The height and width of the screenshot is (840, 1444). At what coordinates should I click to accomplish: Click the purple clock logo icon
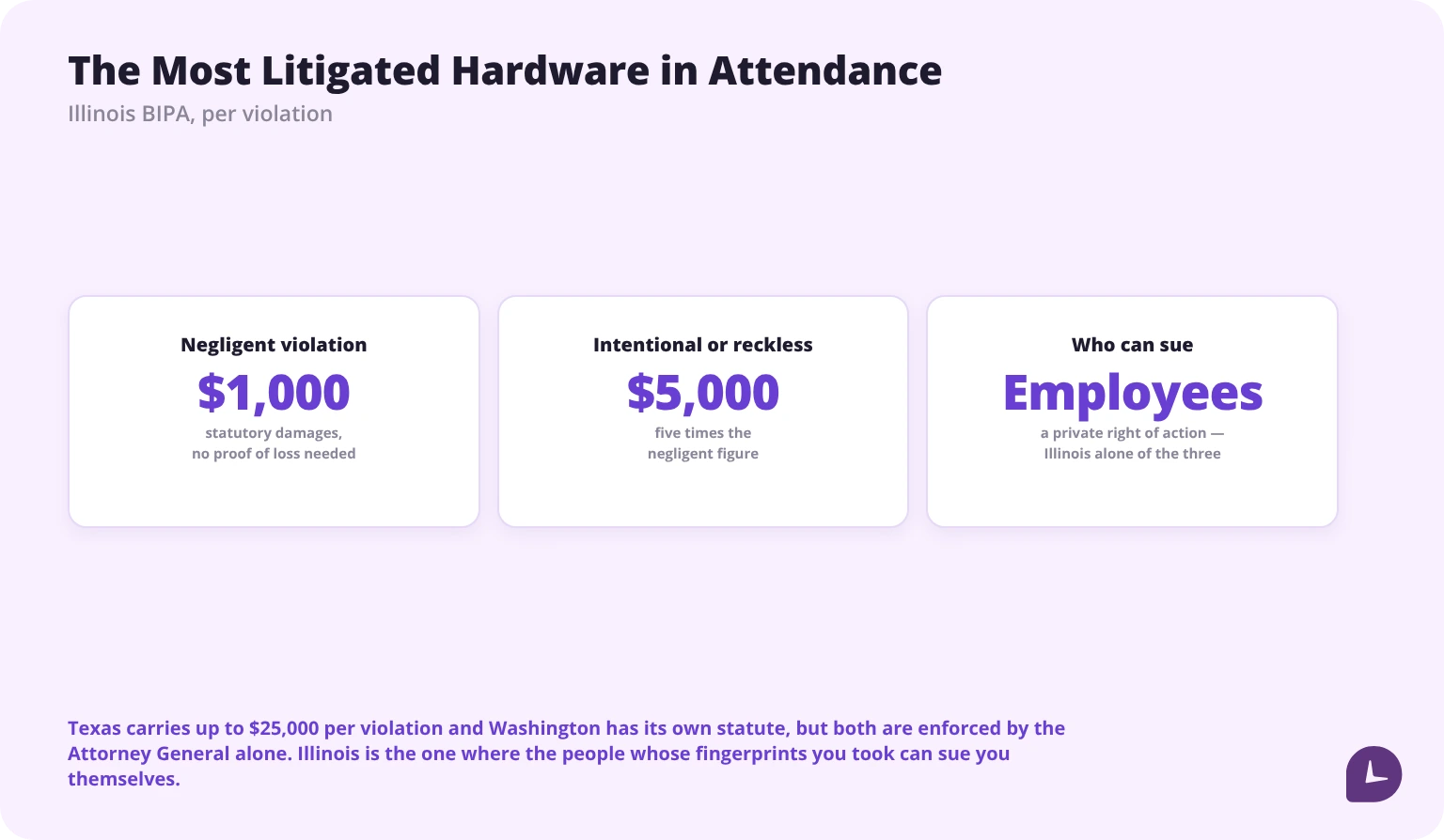[1373, 773]
